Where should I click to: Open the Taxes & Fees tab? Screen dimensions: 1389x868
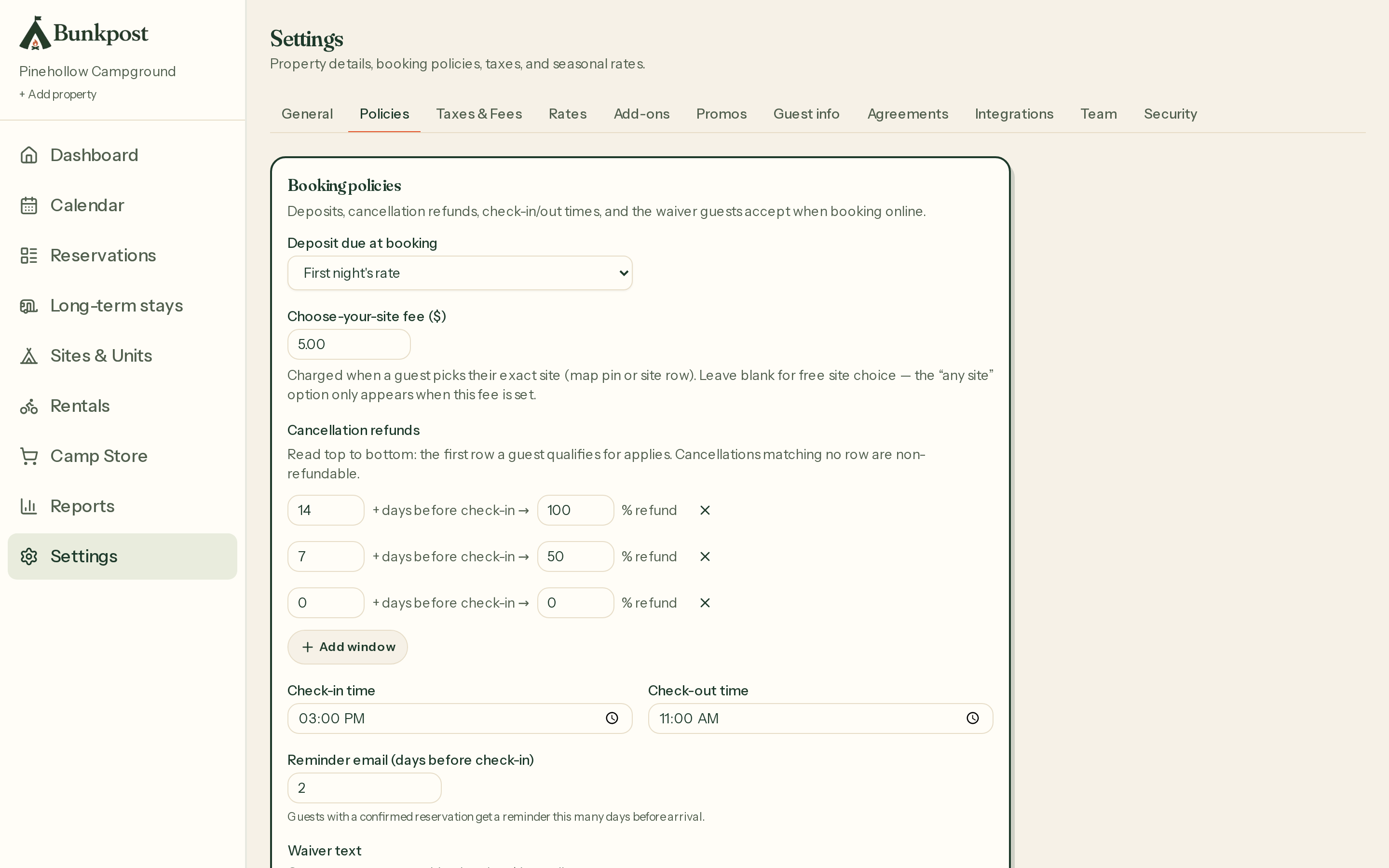coord(479,114)
